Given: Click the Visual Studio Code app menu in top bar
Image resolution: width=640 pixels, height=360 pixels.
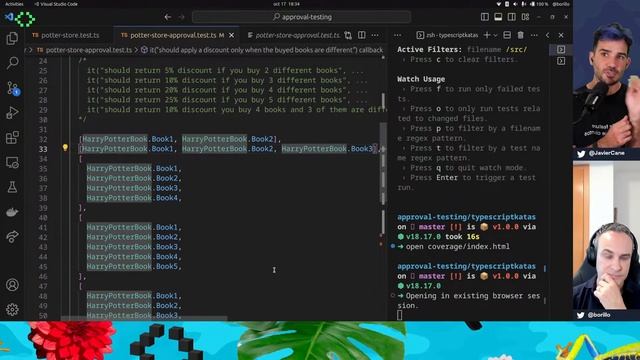Looking at the screenshot, I should (56, 4).
